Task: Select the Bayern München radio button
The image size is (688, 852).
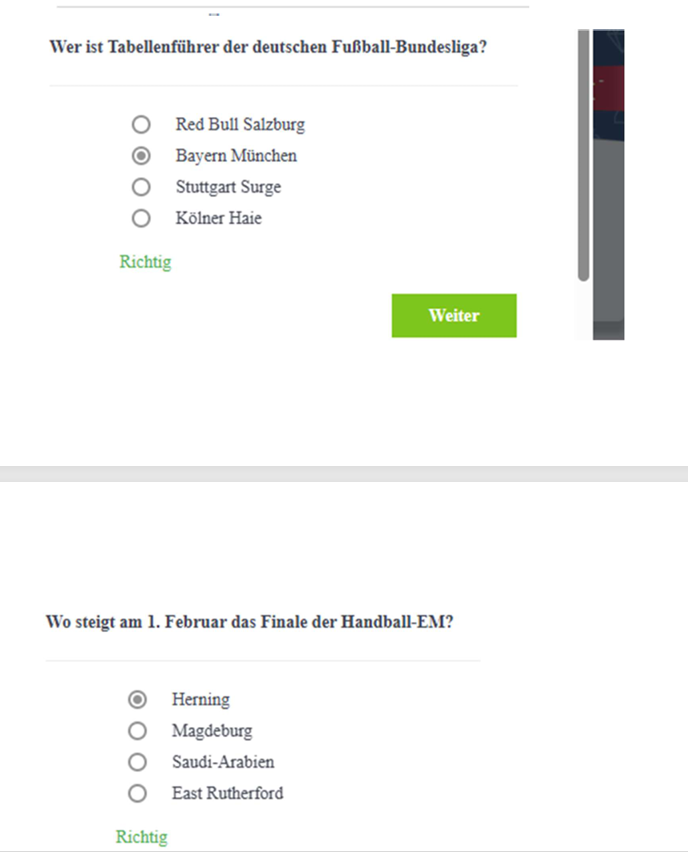Action: tap(141, 156)
